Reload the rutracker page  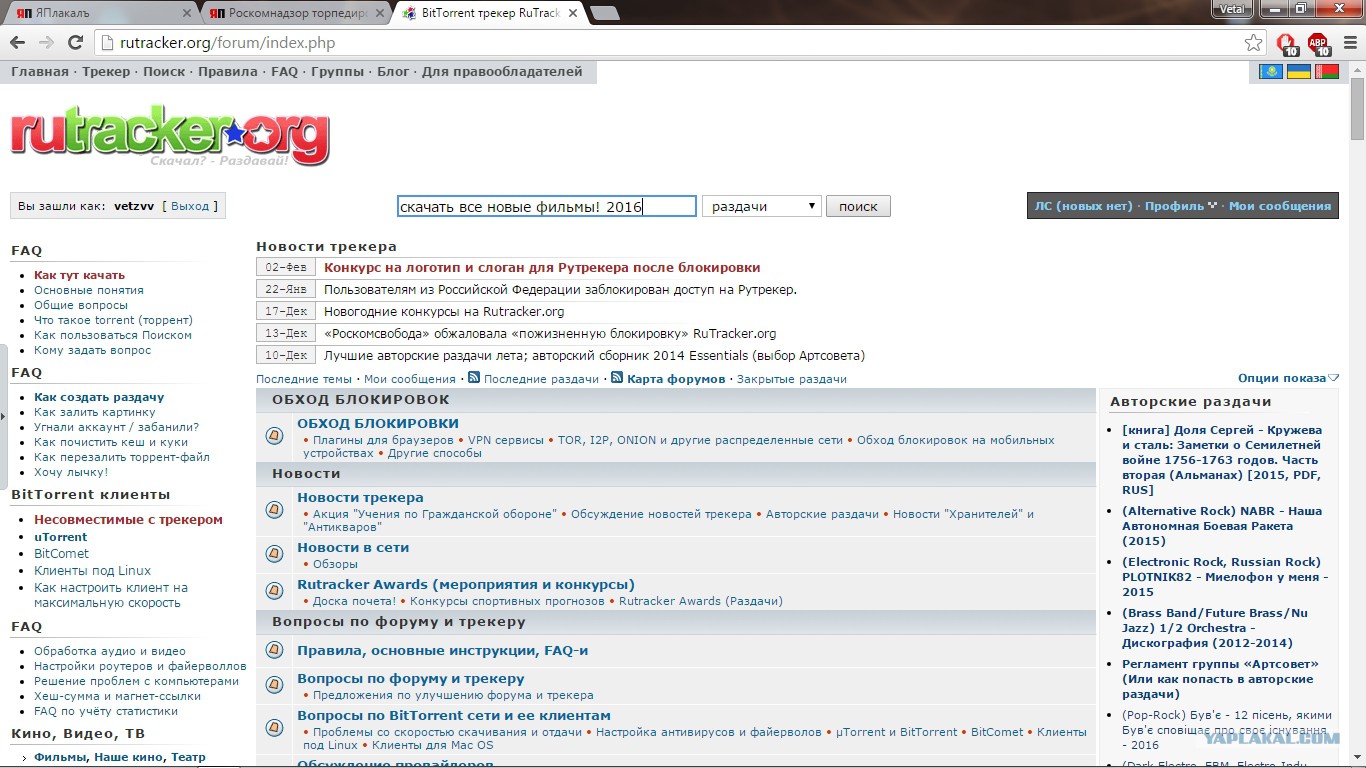click(x=75, y=43)
